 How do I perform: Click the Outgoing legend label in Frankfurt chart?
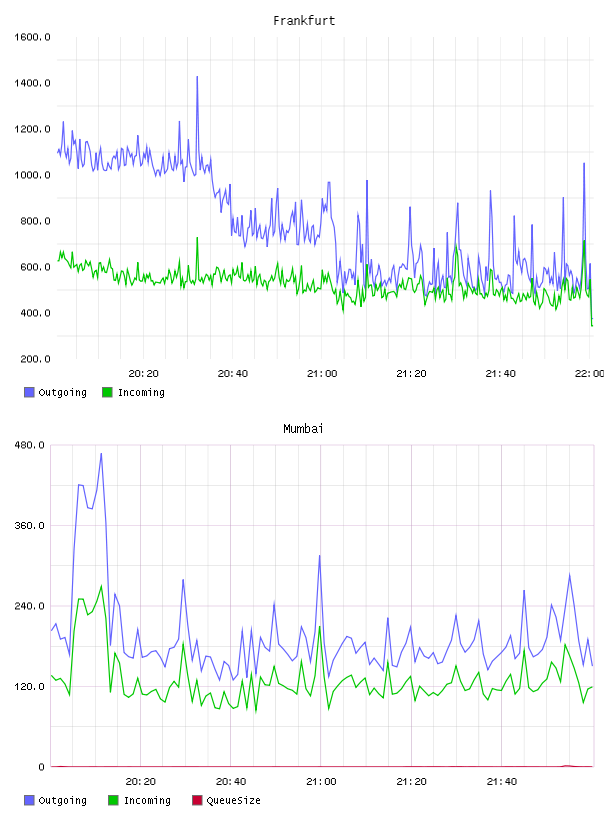click(62, 392)
